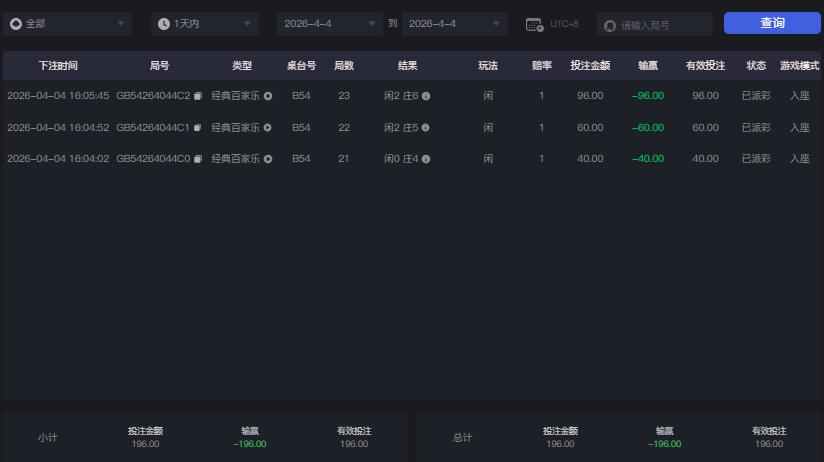Click the -96.00 win/loss value
This screenshot has height=462, width=824.
click(648, 96)
